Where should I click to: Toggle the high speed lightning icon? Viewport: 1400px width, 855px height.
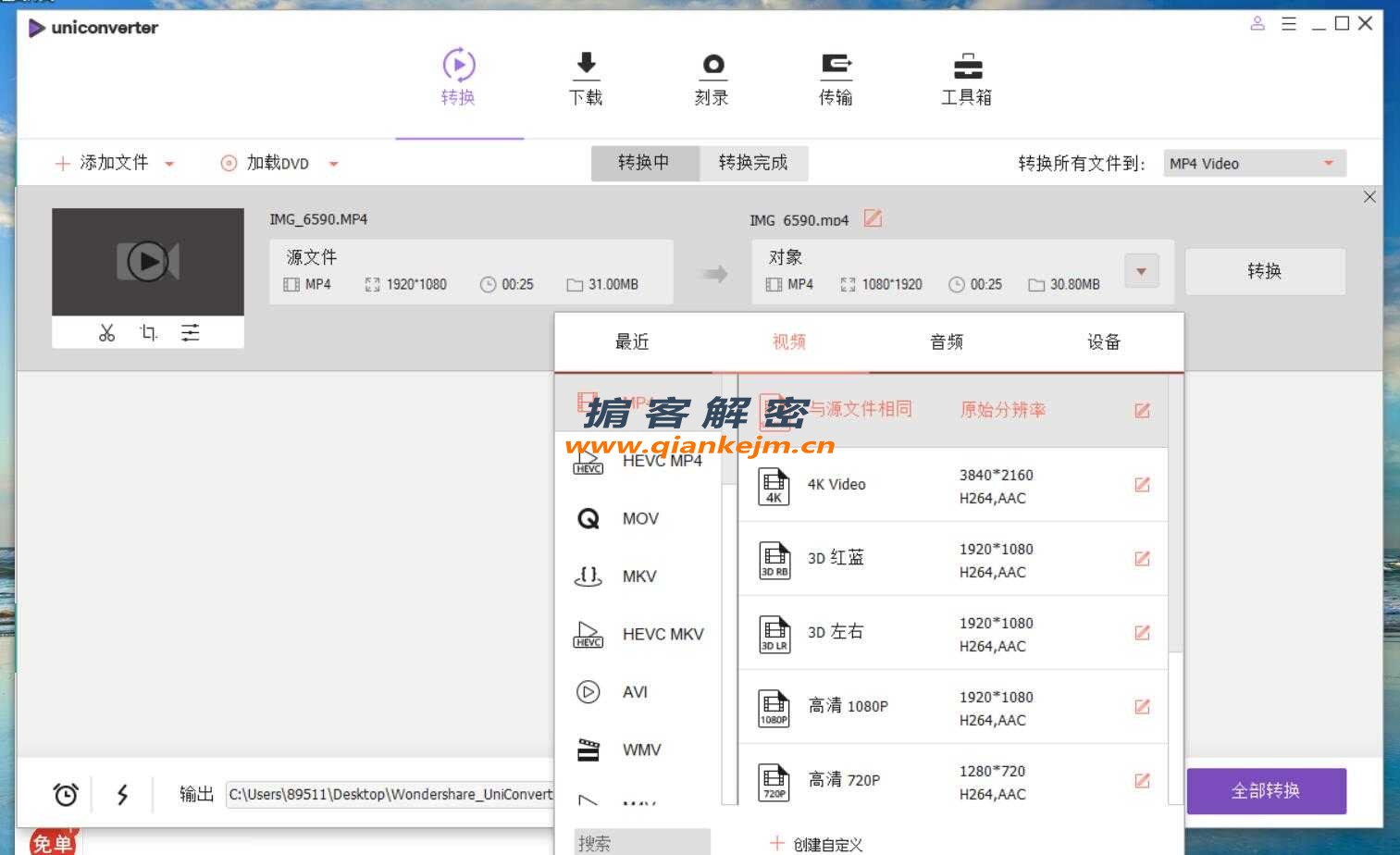point(122,794)
